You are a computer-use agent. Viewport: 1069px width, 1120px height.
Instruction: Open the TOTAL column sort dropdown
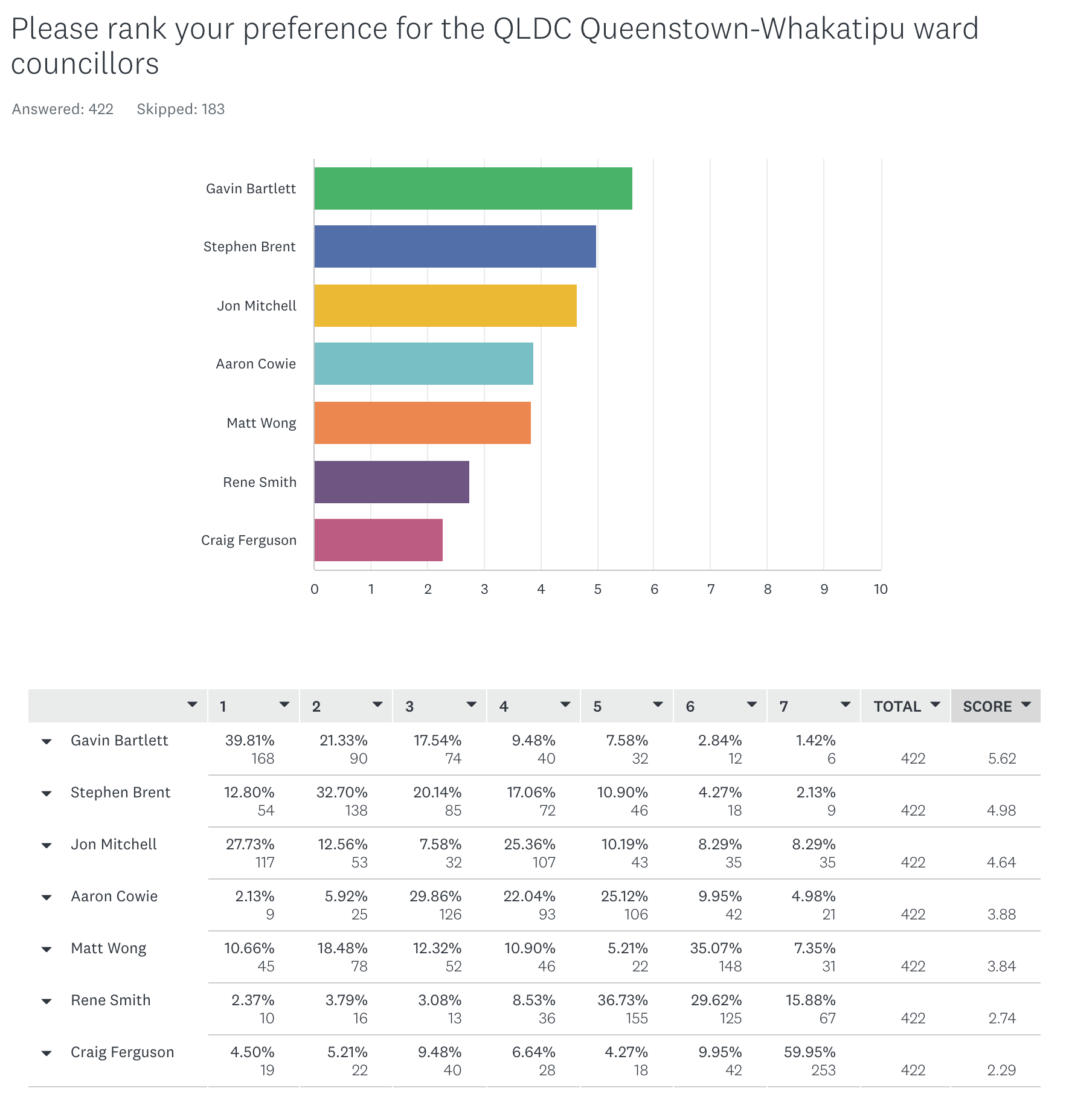[936, 704]
